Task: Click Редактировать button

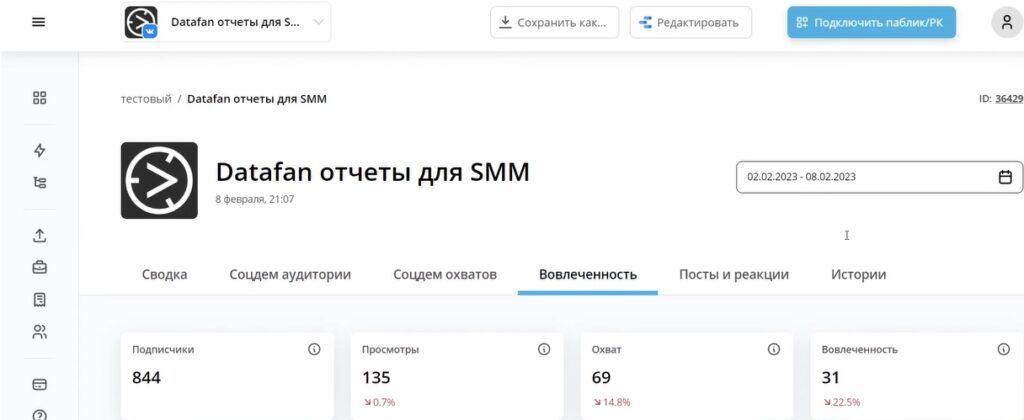Action: [x=690, y=22]
